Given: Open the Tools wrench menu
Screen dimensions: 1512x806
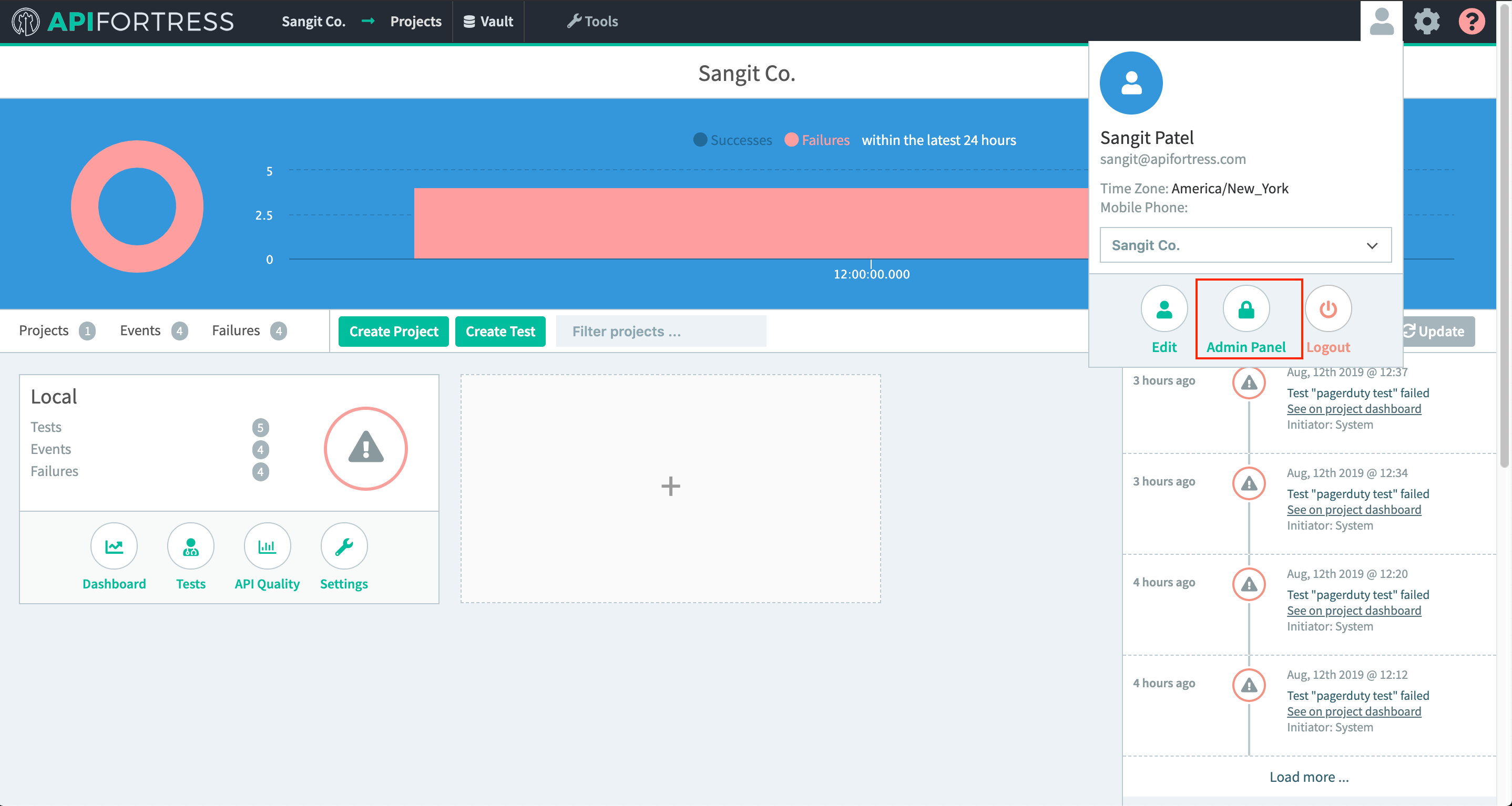Looking at the screenshot, I should pos(593,21).
